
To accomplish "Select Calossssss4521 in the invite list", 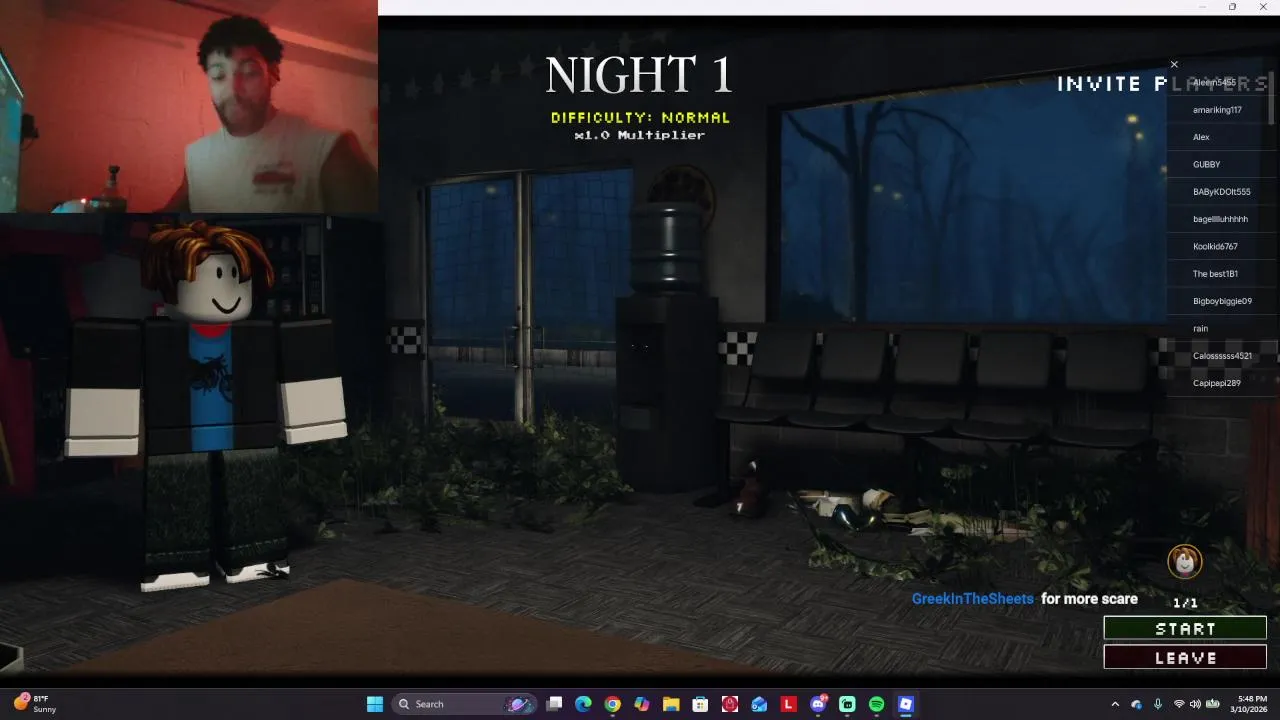I will 1221,356.
